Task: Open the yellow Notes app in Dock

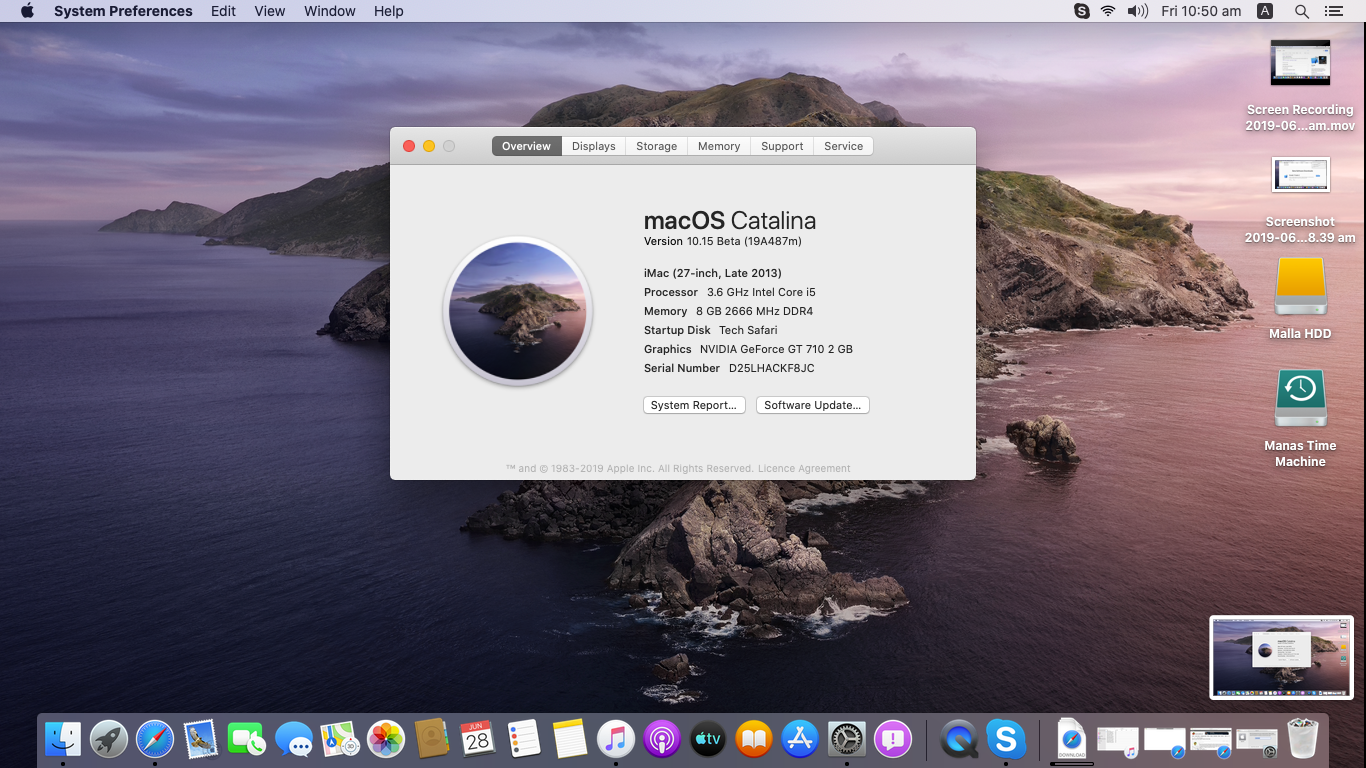Action: (x=569, y=739)
